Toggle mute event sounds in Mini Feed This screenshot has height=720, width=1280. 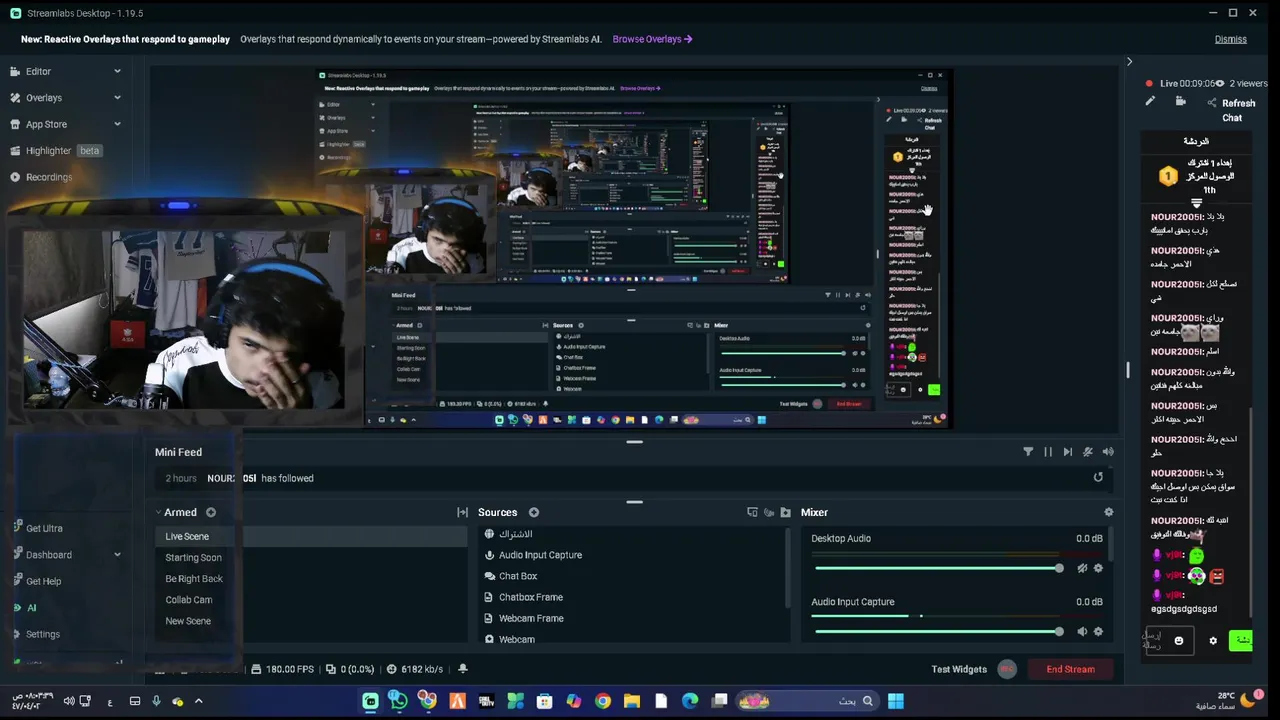pyautogui.click(x=1088, y=452)
